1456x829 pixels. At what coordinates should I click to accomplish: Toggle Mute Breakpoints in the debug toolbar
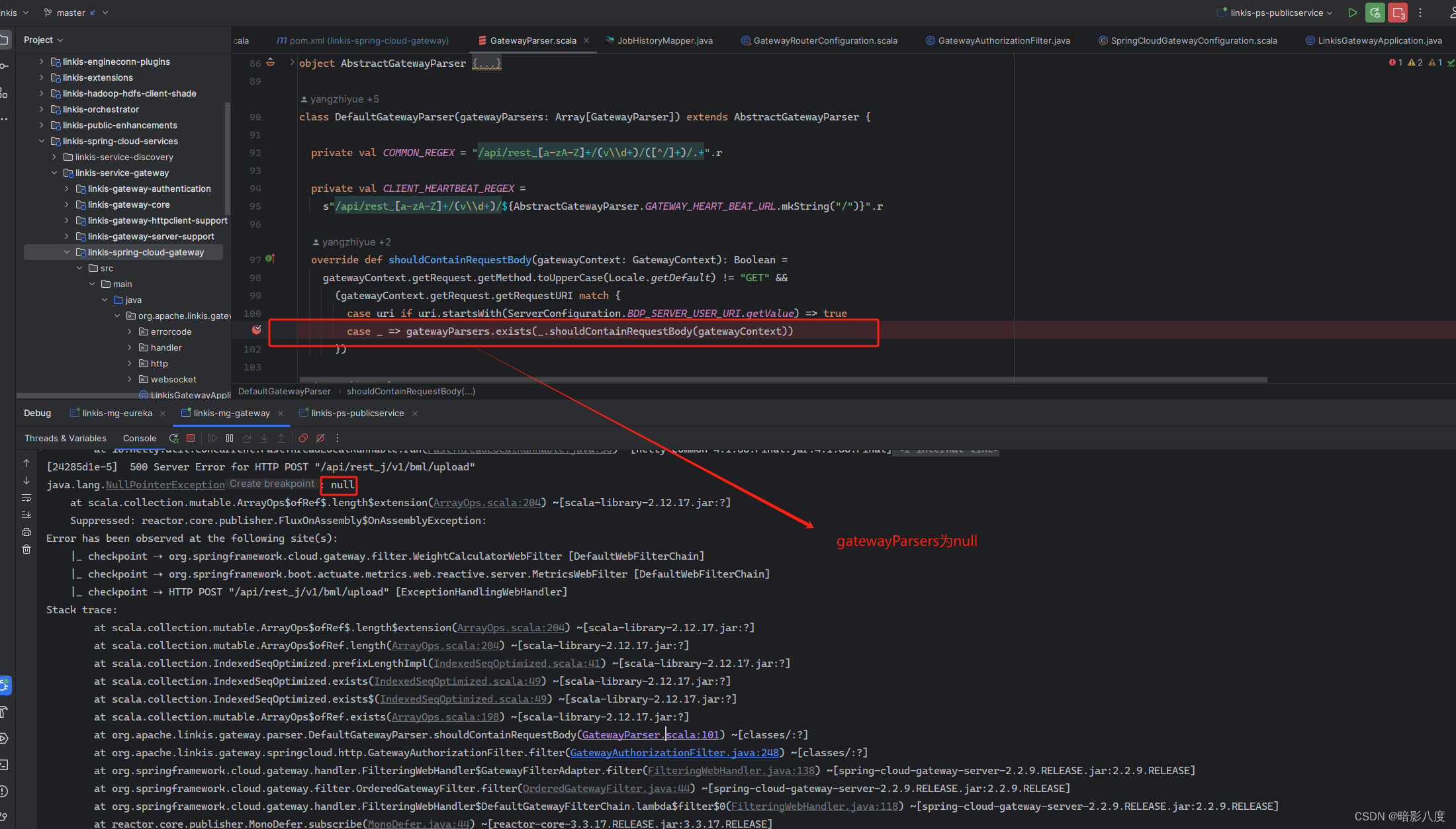click(320, 438)
